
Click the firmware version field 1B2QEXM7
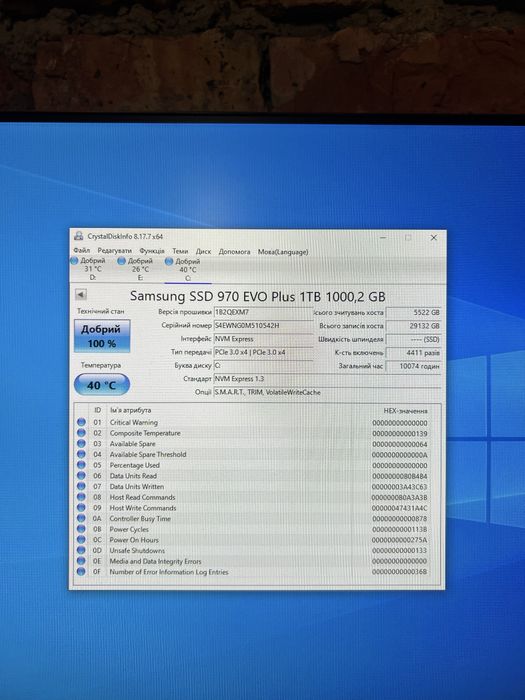point(263,312)
